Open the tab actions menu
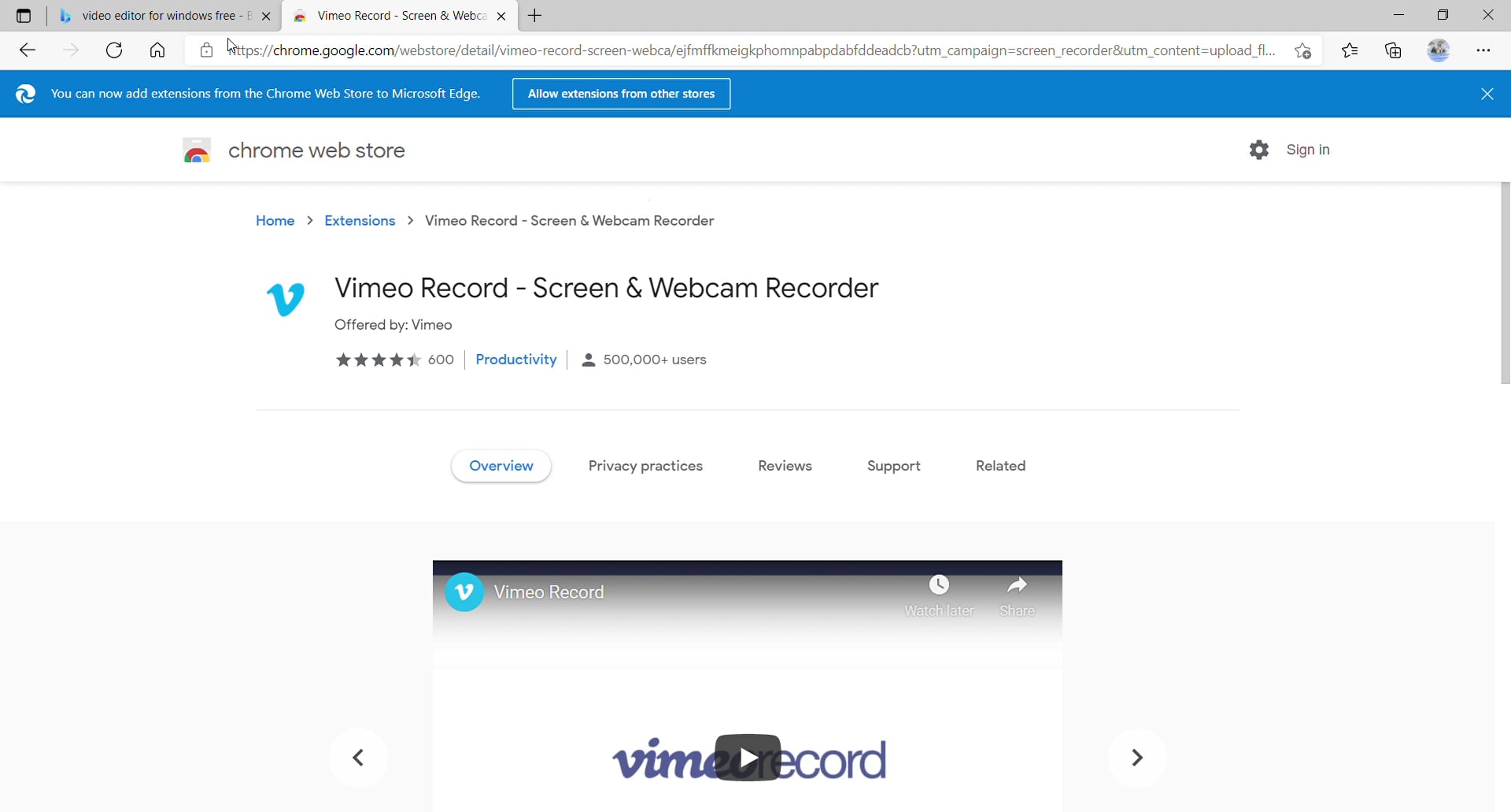 (x=23, y=15)
